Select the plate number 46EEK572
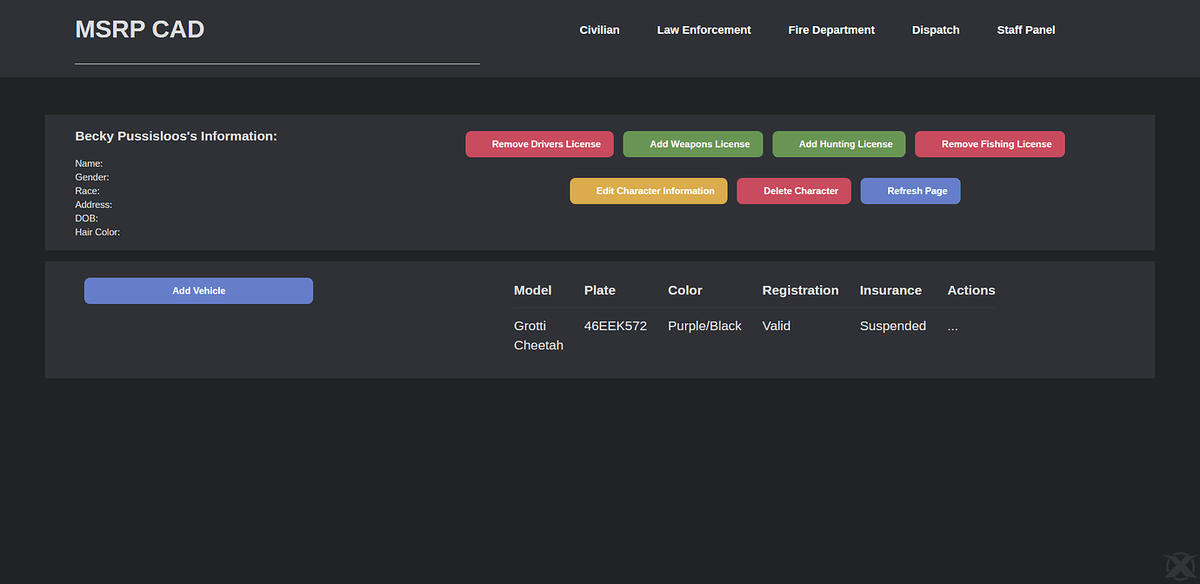Viewport: 1200px width, 584px height. (x=616, y=326)
